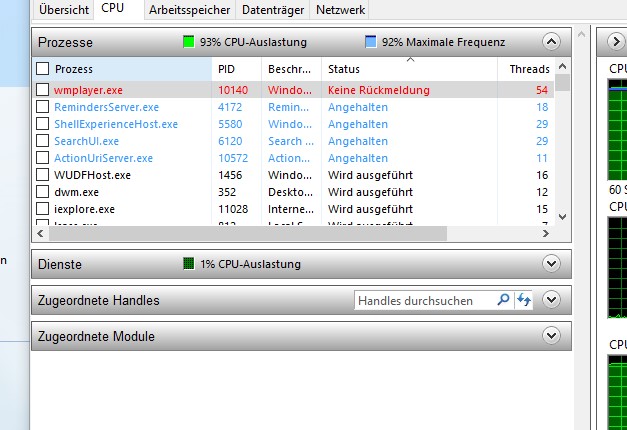Expand the Zugeordnete Handles section
Image resolution: width=627 pixels, height=430 pixels.
pos(551,300)
